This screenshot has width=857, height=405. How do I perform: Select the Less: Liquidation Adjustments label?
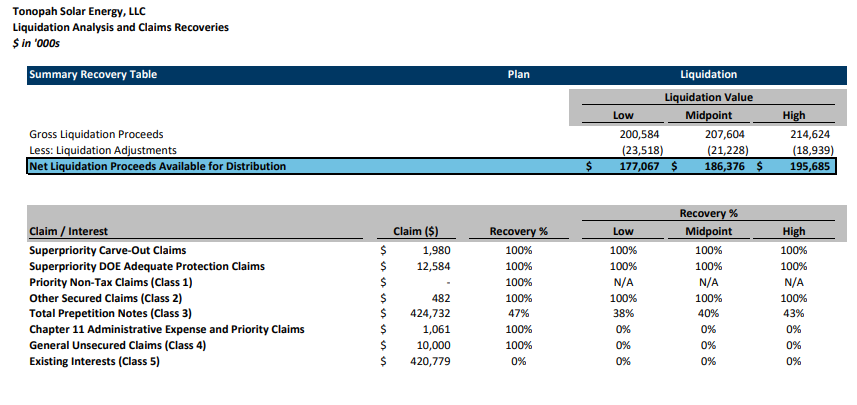click(103, 149)
